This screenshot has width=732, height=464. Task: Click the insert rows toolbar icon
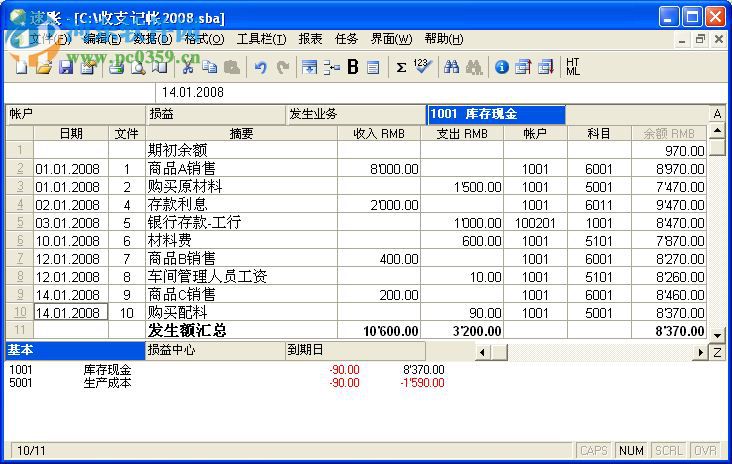309,67
